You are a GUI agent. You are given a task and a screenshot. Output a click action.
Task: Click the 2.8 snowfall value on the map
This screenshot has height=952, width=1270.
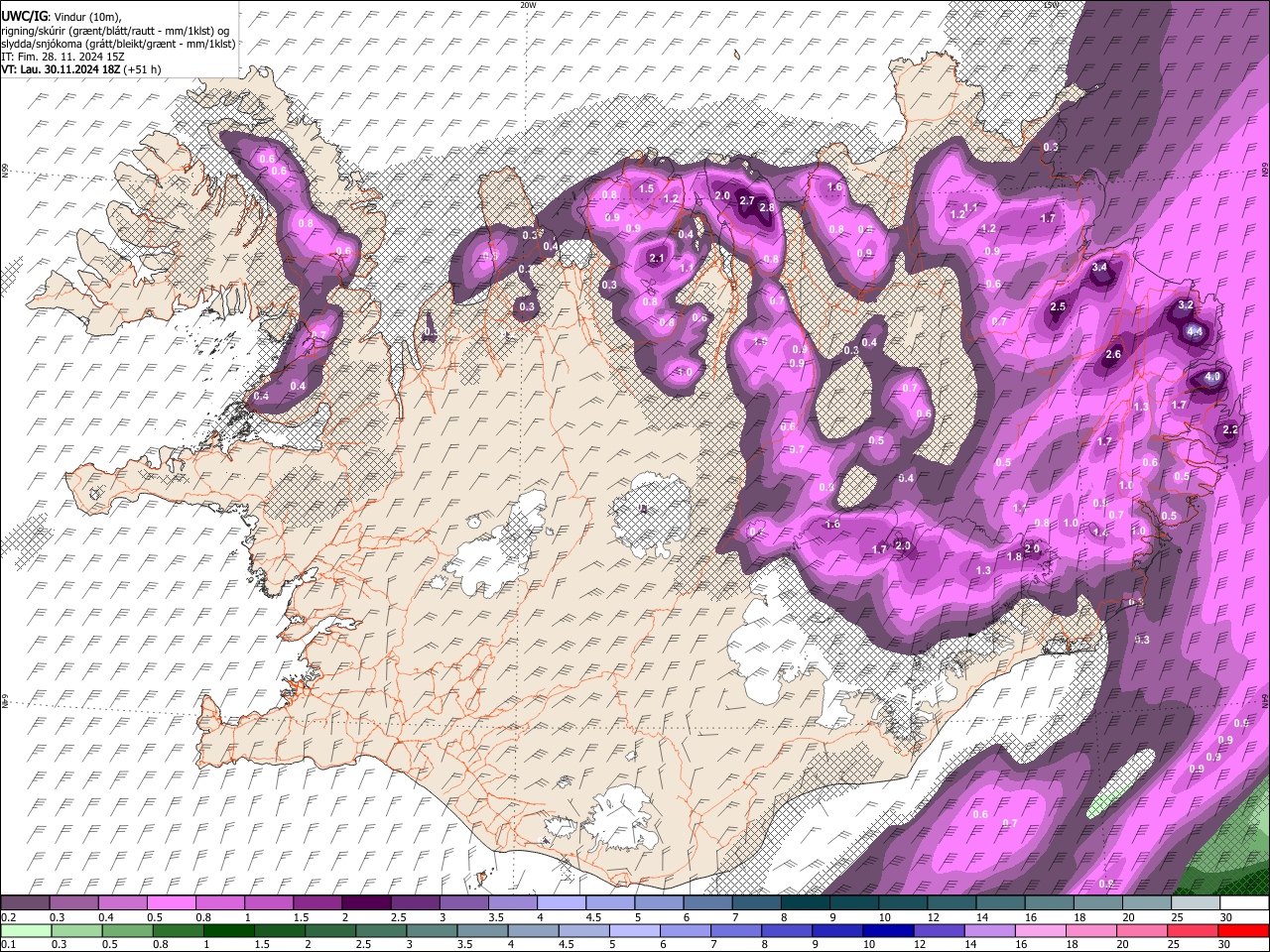pyautogui.click(x=767, y=207)
